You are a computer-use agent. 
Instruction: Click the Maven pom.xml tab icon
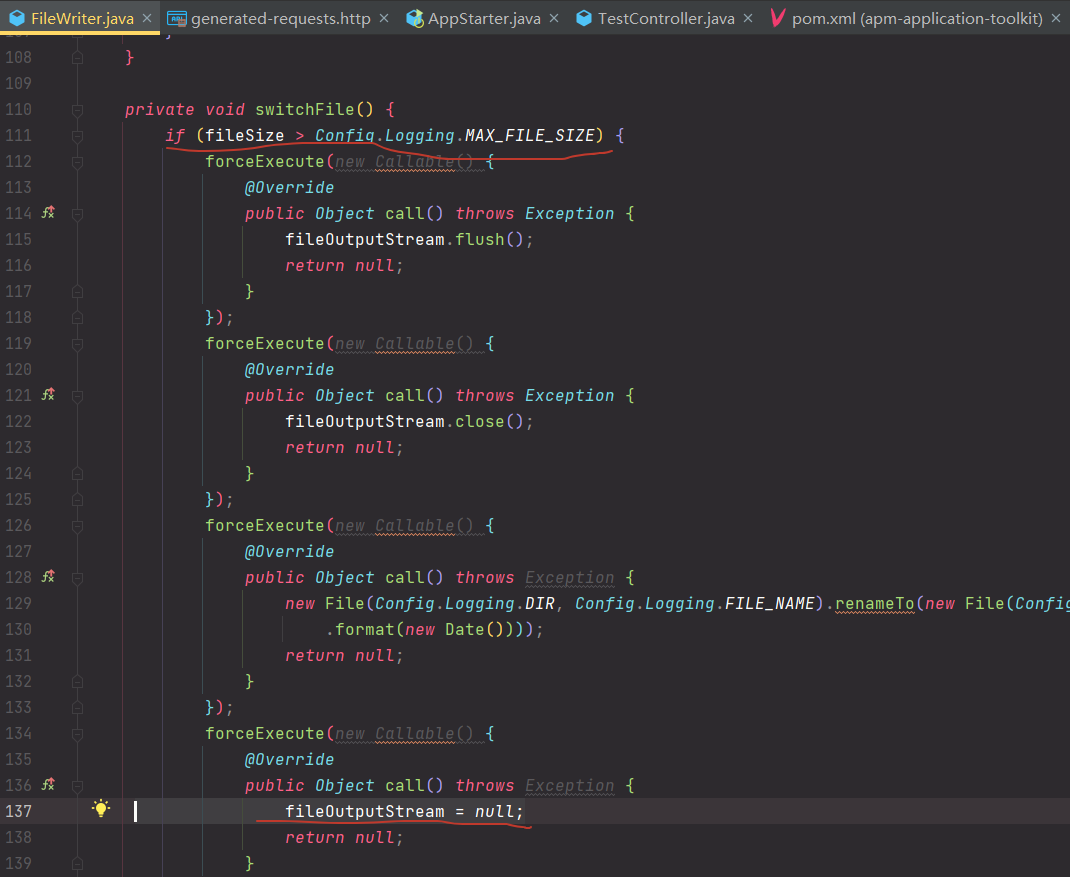coord(777,18)
